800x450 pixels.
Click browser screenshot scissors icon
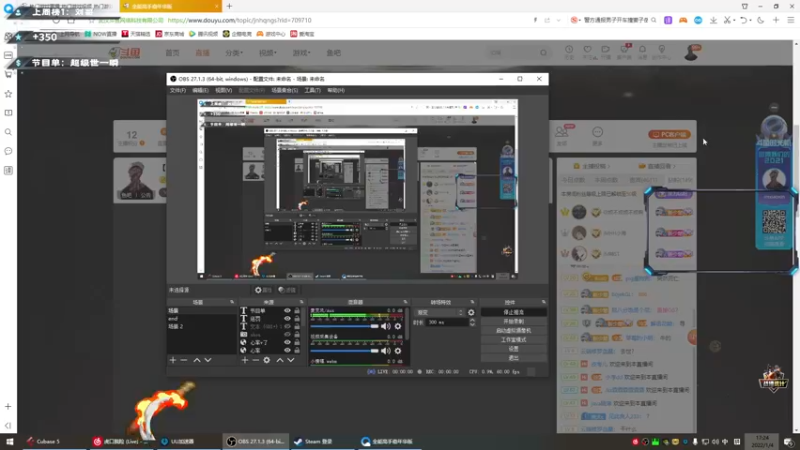(727, 20)
